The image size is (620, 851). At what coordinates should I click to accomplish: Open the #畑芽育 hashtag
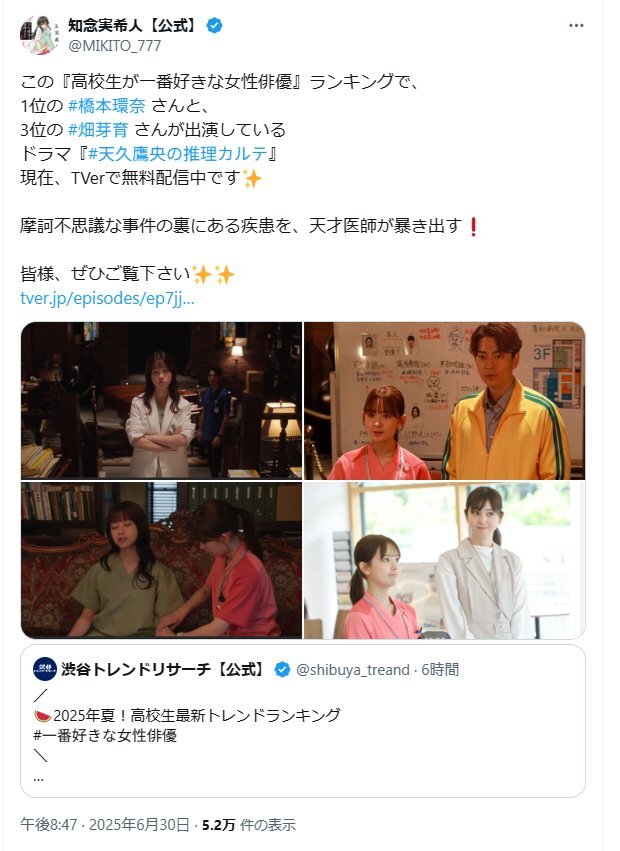(x=98, y=130)
